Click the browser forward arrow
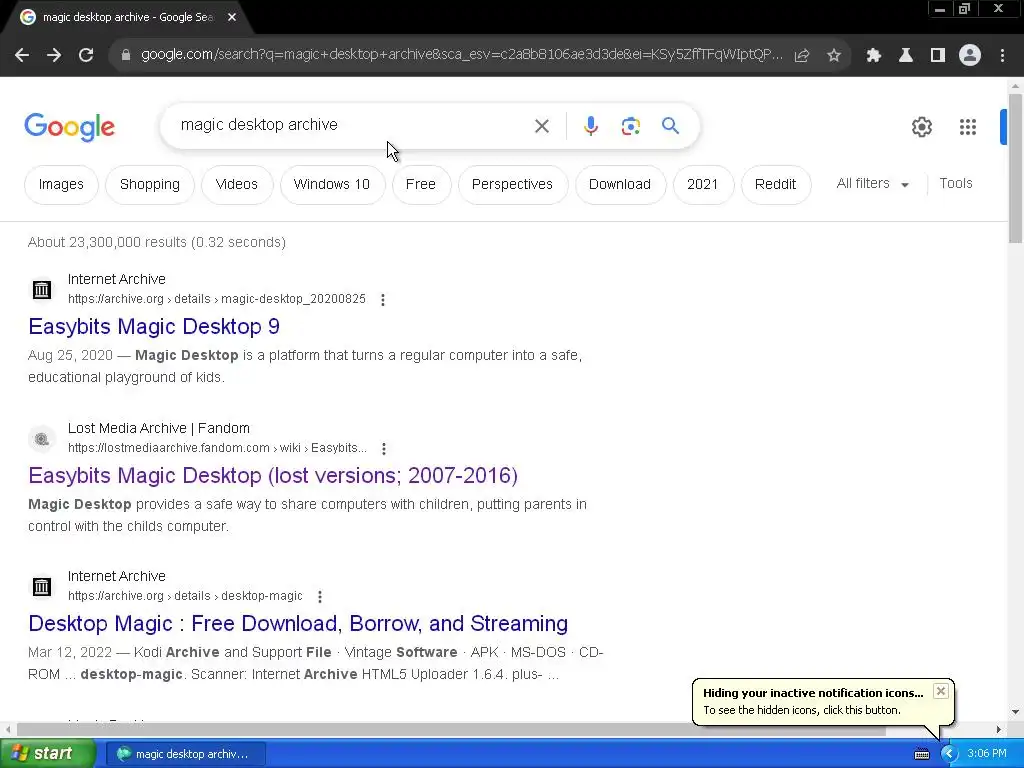The height and width of the screenshot is (768, 1024). (x=54, y=56)
